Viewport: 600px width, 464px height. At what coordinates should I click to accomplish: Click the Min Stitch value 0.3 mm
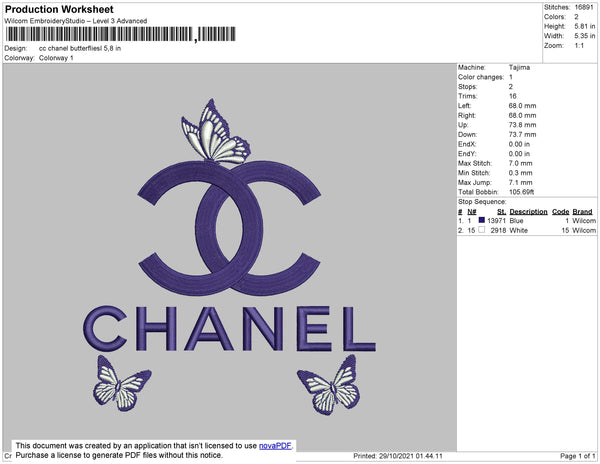(520, 173)
